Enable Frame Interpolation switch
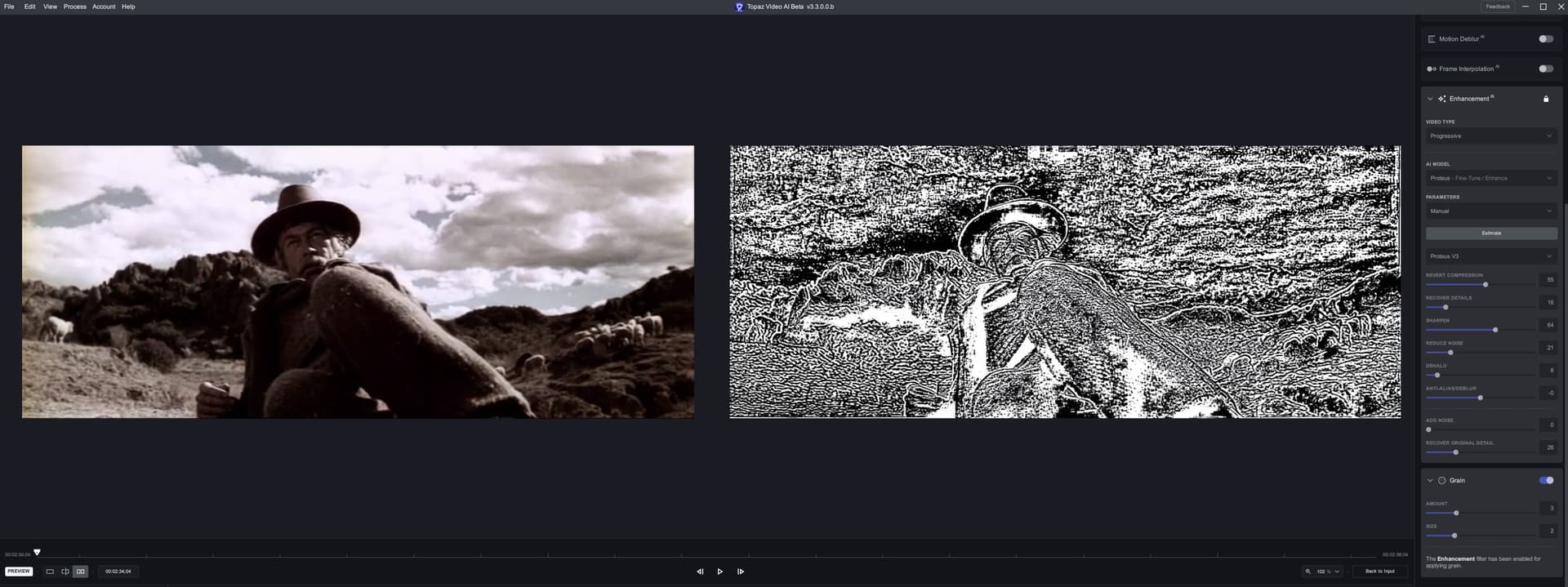 (1546, 69)
